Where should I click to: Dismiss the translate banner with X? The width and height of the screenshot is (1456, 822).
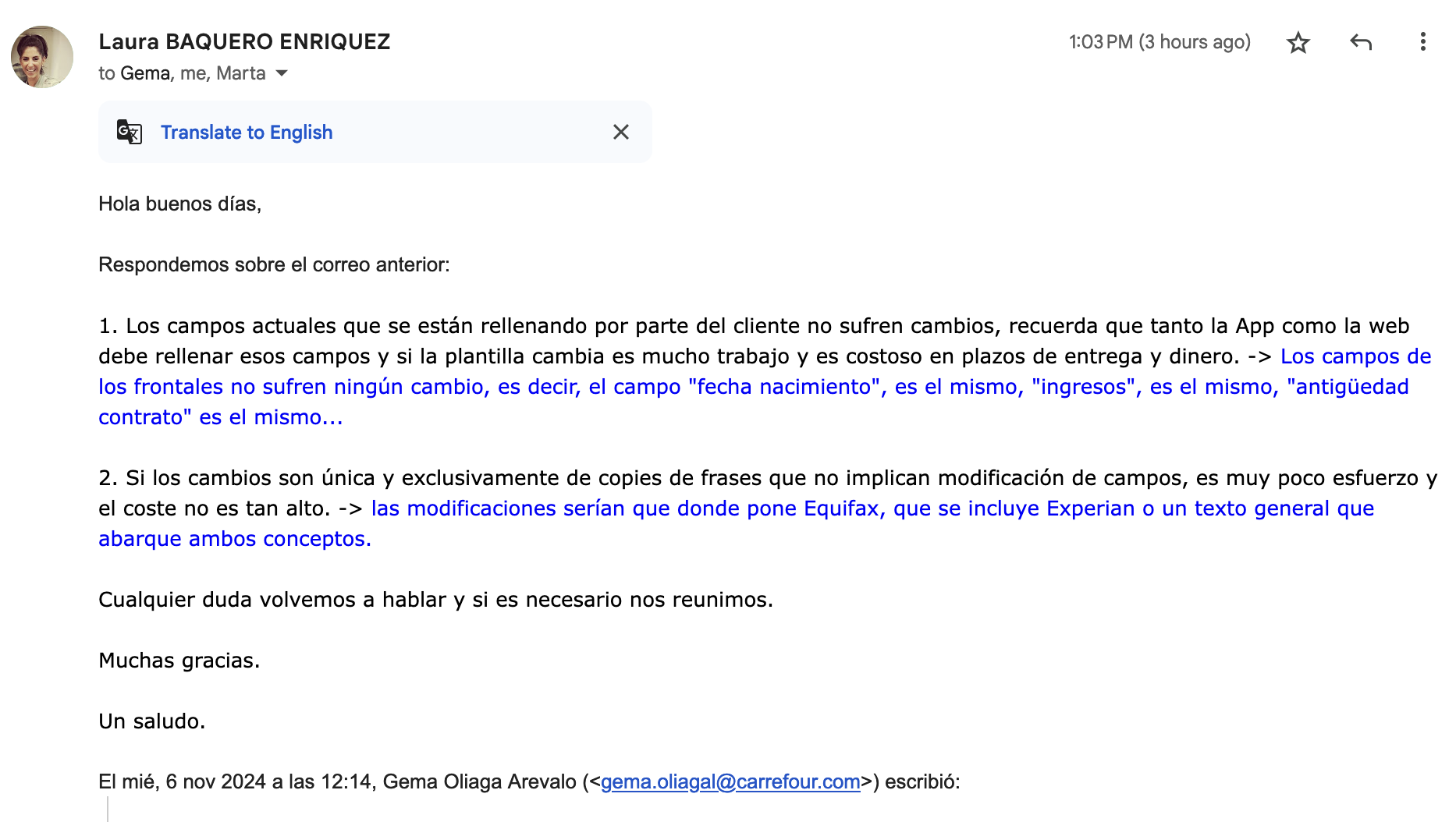tap(620, 132)
